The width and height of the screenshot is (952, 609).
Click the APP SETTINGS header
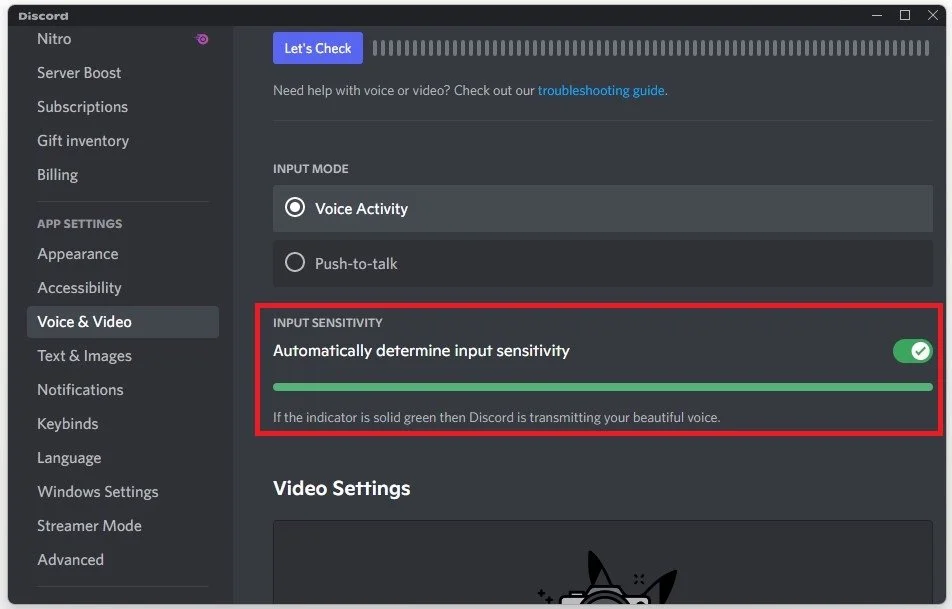coord(80,224)
